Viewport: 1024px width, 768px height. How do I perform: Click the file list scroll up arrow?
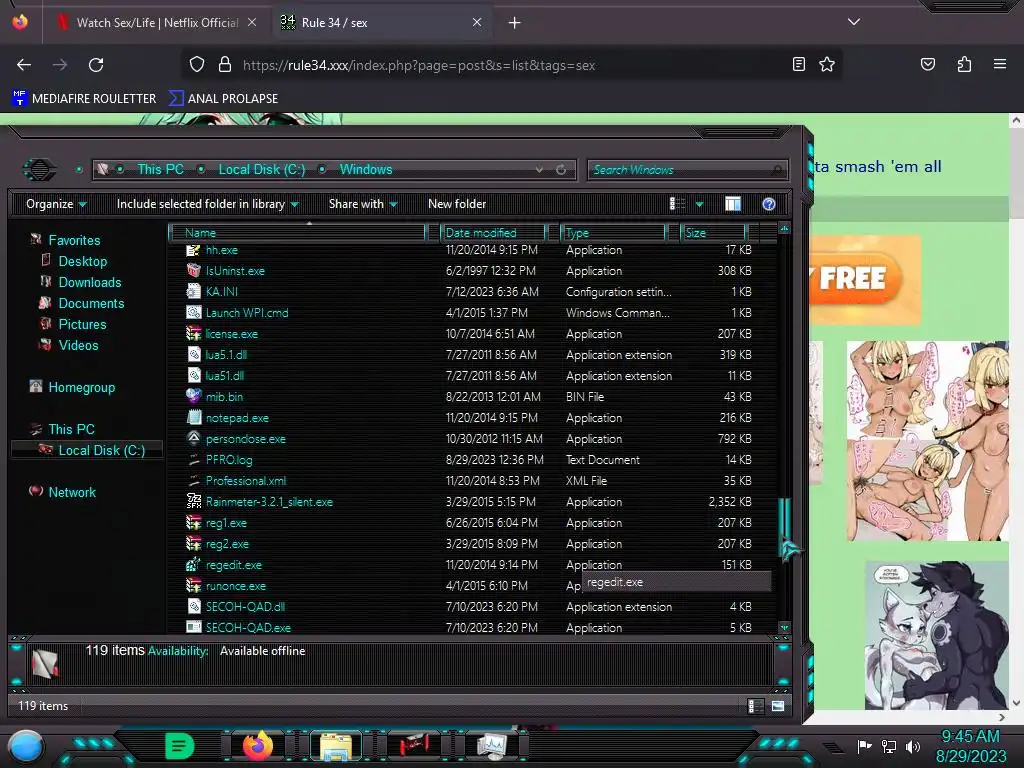pyautogui.click(x=784, y=228)
